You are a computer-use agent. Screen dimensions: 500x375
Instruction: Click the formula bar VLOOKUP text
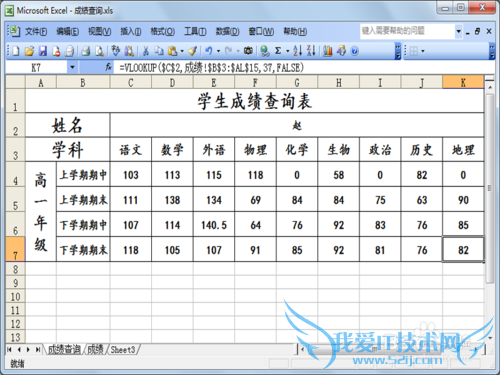(x=211, y=68)
